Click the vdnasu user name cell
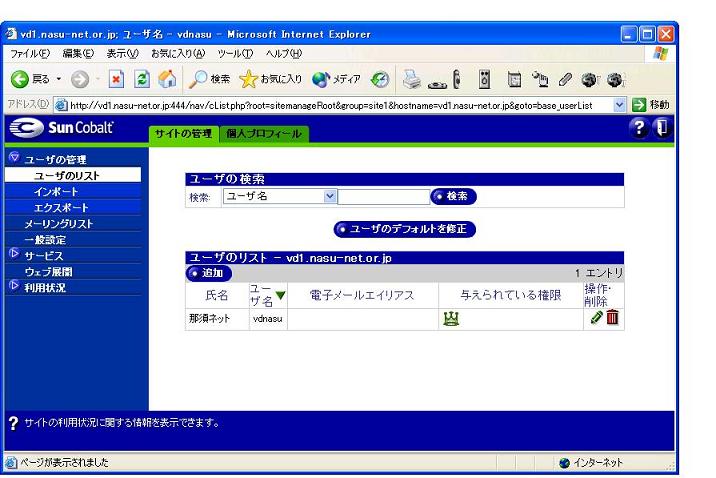The width and height of the screenshot is (716, 478). pos(268,319)
